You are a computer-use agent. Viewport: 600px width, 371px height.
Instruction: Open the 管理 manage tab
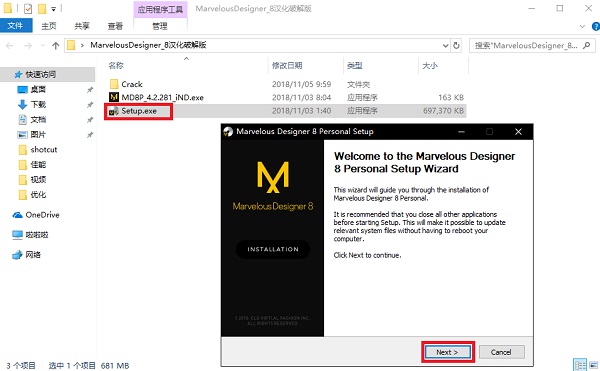pos(160,26)
